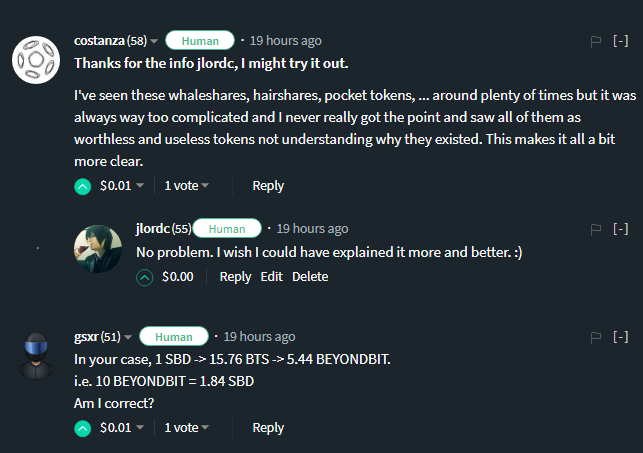Flag jlordc's reply comment
The width and height of the screenshot is (643, 453).
596,229
